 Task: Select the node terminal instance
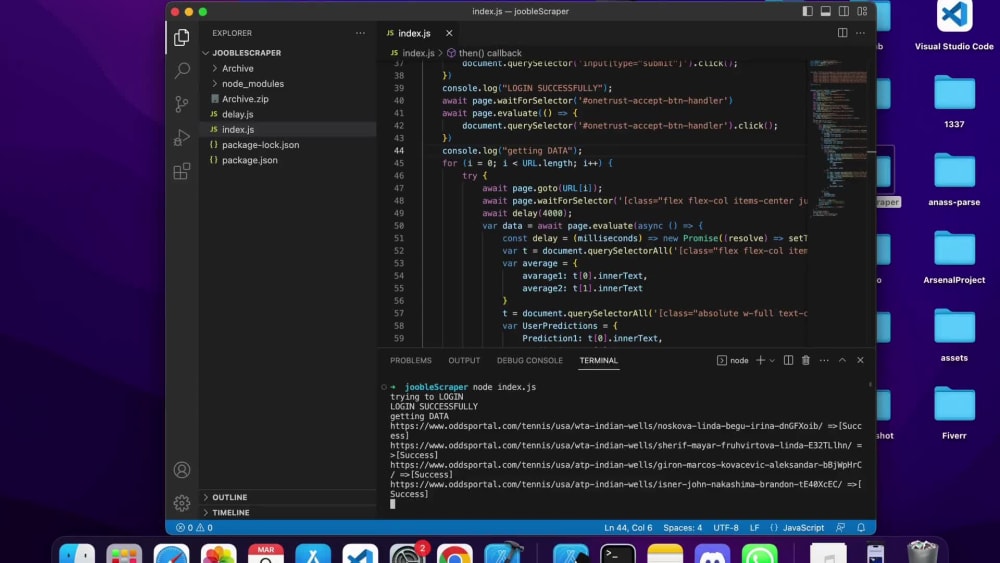coord(733,360)
